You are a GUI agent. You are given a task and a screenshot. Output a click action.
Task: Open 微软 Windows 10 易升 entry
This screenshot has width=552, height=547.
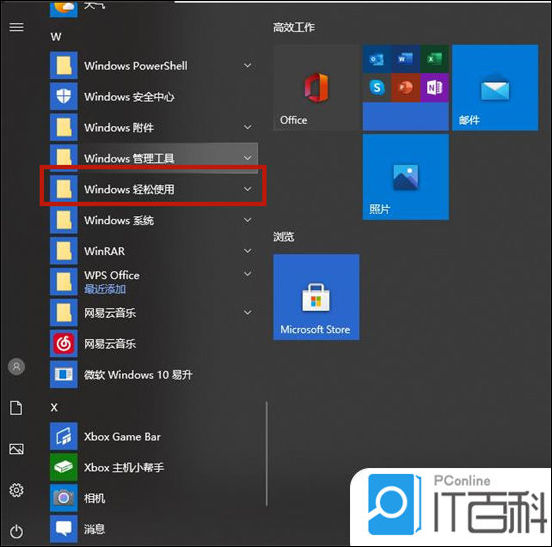153,375
